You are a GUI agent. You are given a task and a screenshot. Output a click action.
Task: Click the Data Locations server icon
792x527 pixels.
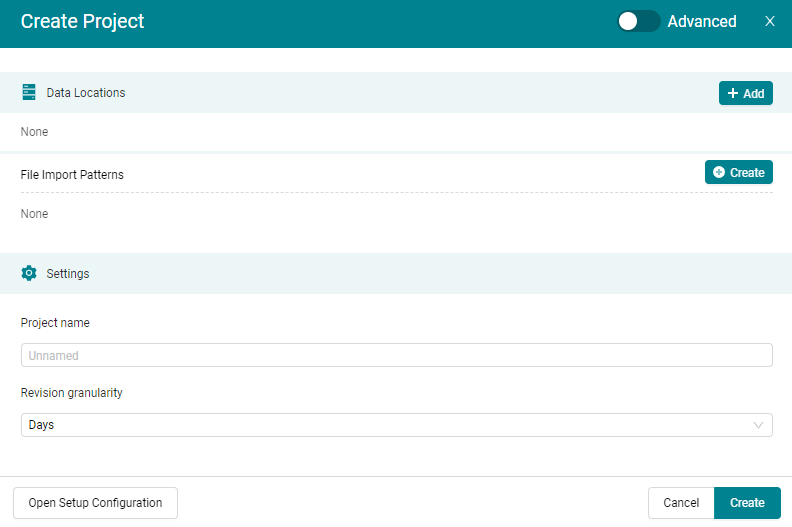29,92
